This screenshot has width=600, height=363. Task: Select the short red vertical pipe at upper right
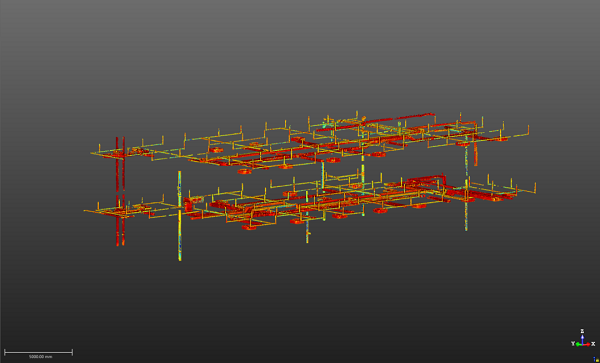pyautogui.click(x=476, y=153)
